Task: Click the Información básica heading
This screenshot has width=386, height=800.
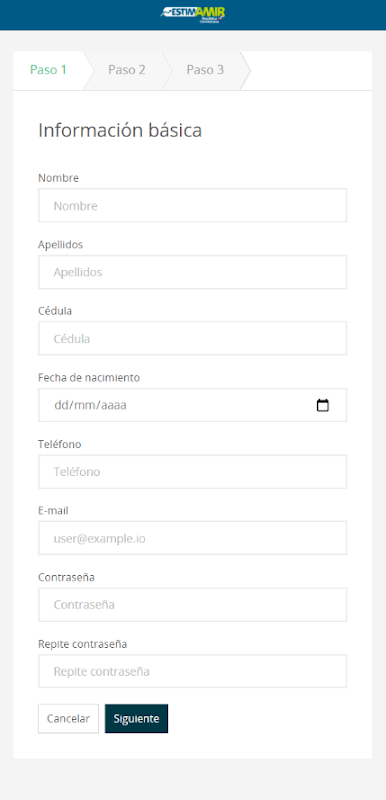Action: 120,130
